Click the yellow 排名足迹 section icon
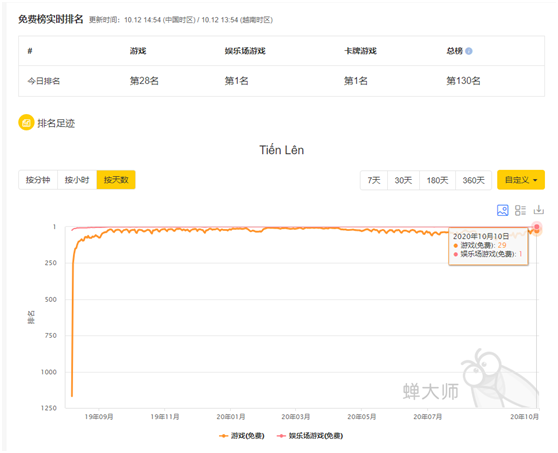Viewport: 558px width, 453px height. pyautogui.click(x=26, y=123)
